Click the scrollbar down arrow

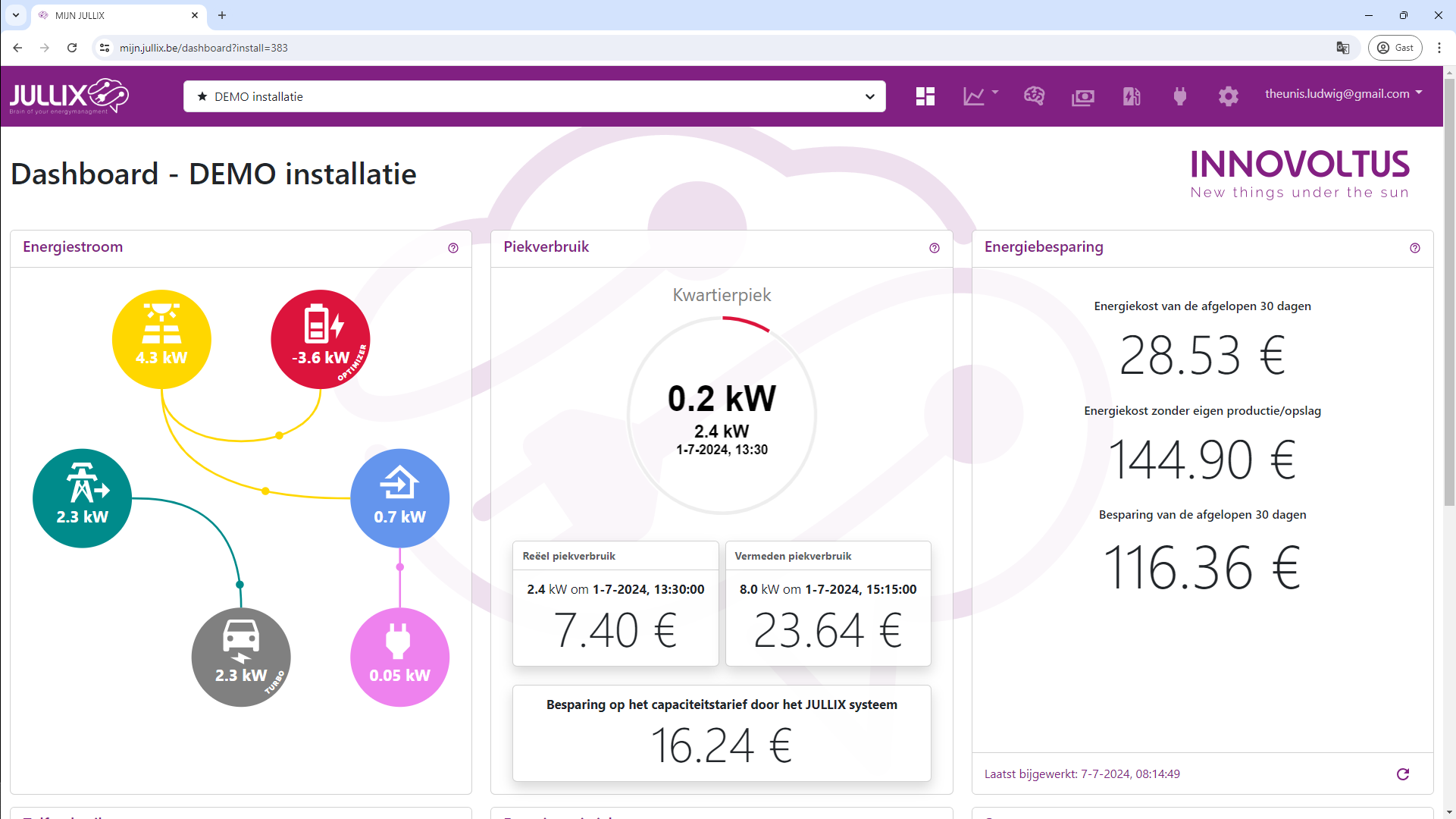pyautogui.click(x=1449, y=813)
